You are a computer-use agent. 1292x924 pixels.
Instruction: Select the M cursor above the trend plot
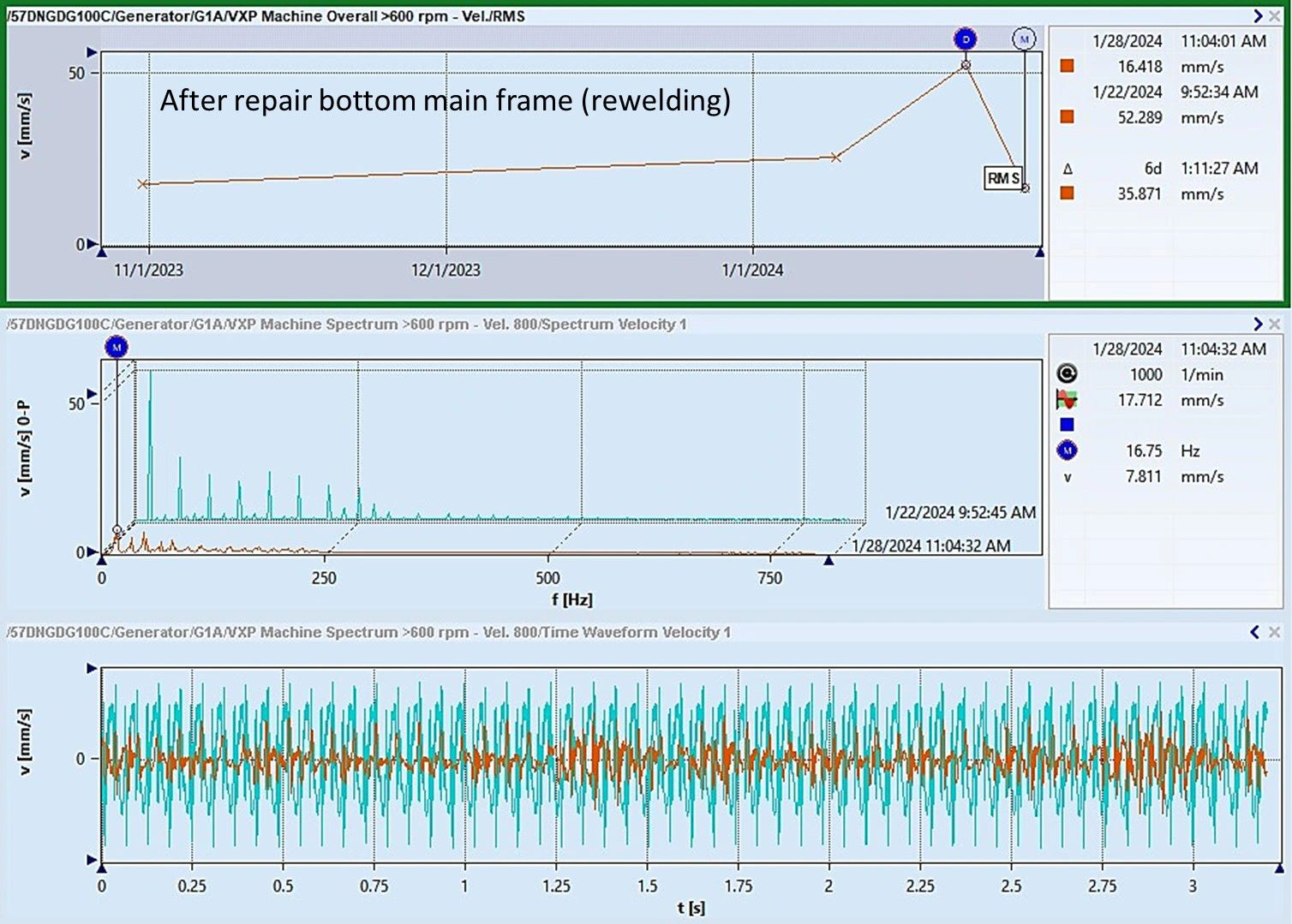[1024, 39]
